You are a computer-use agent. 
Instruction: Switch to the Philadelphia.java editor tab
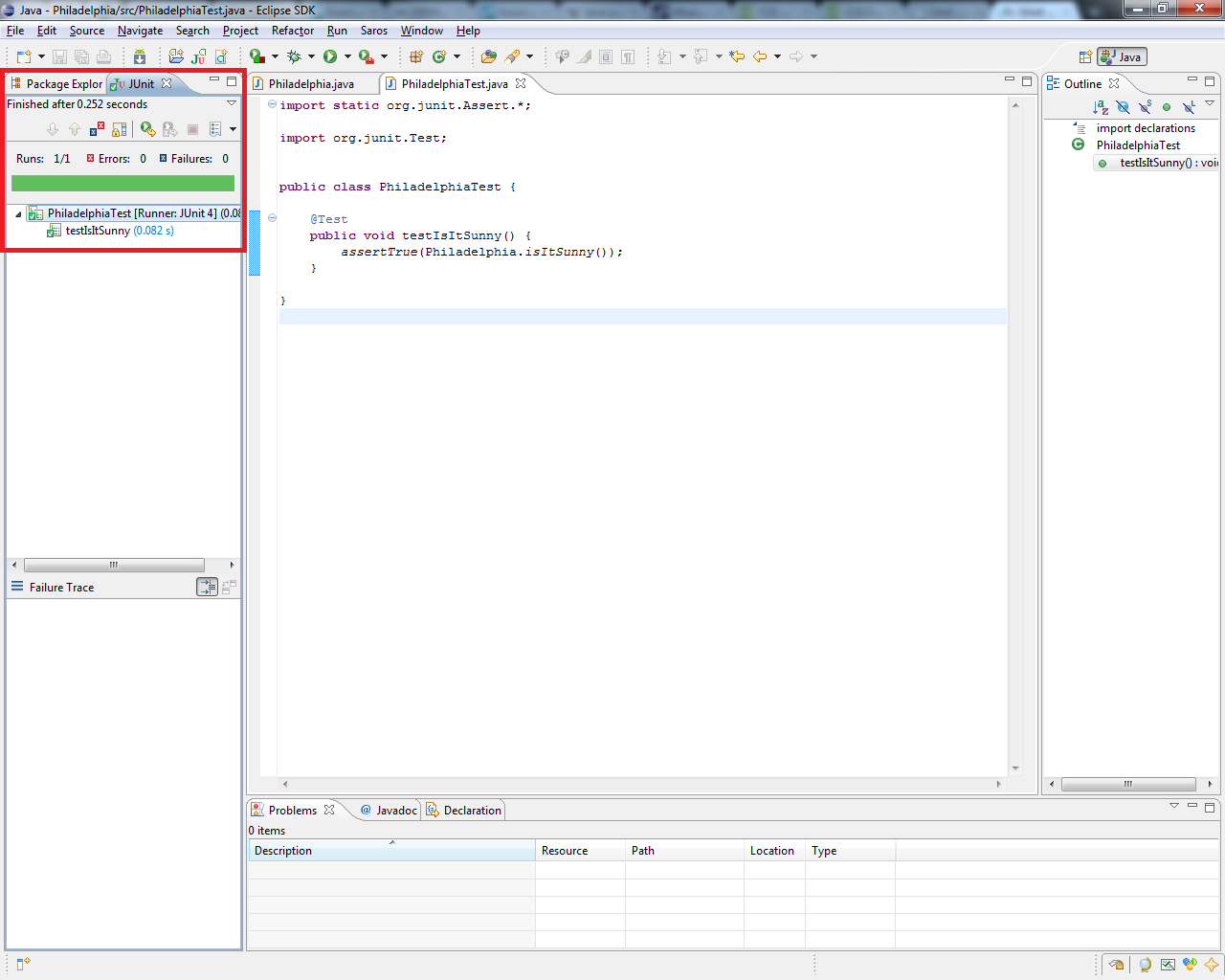click(x=310, y=84)
